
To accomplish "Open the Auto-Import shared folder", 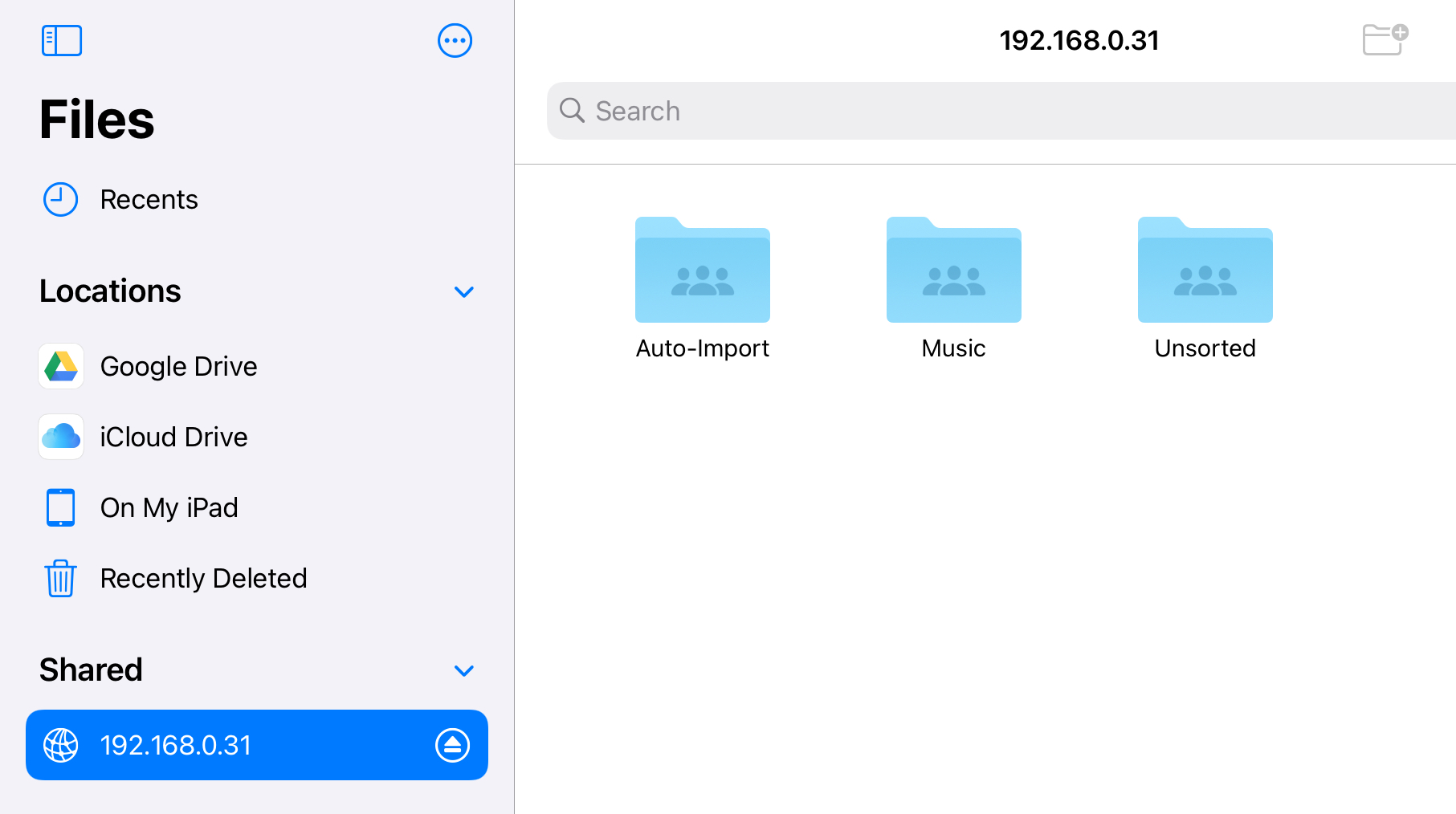I will coord(702,271).
